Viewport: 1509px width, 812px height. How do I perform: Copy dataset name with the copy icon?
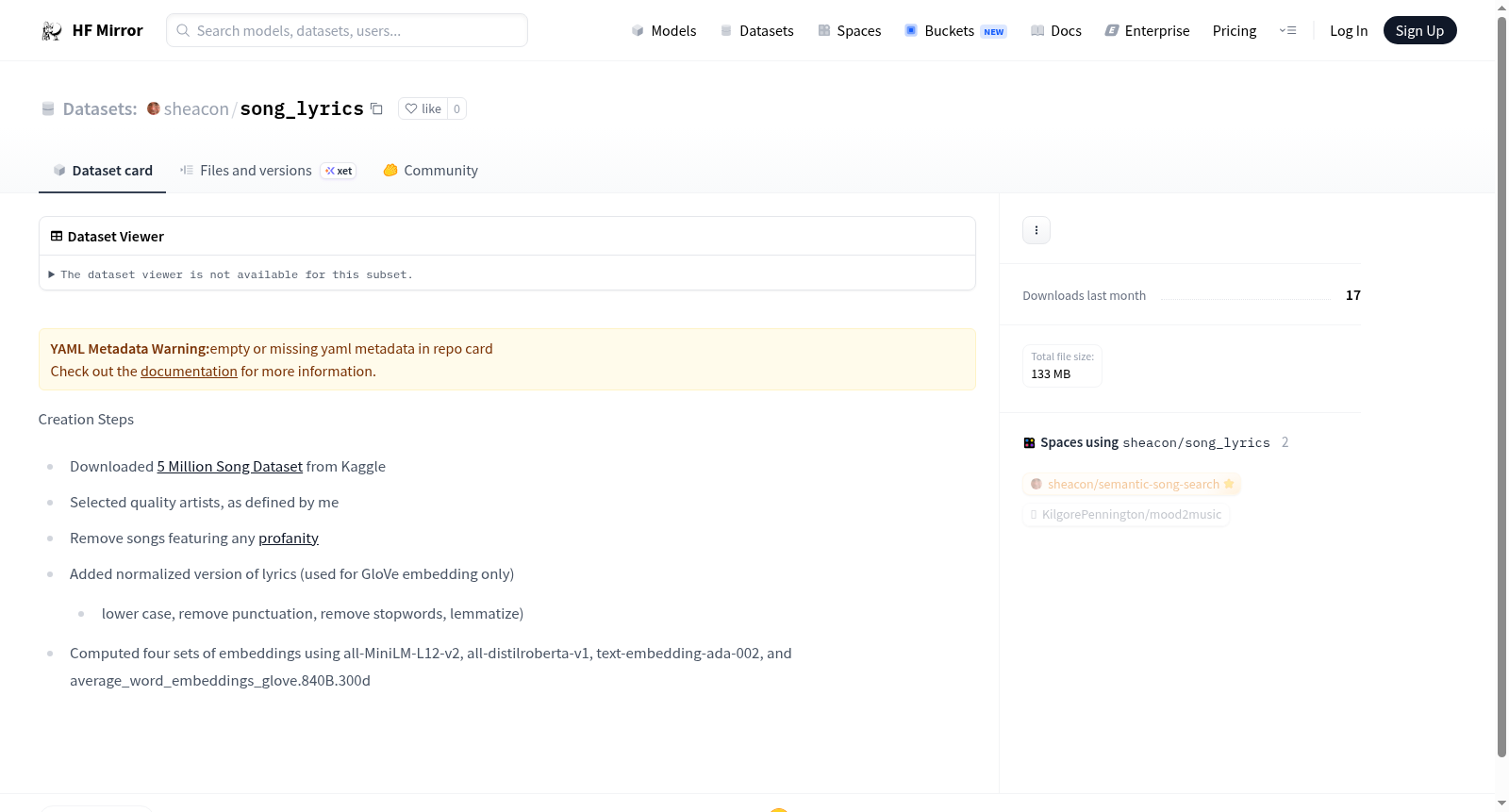(376, 108)
